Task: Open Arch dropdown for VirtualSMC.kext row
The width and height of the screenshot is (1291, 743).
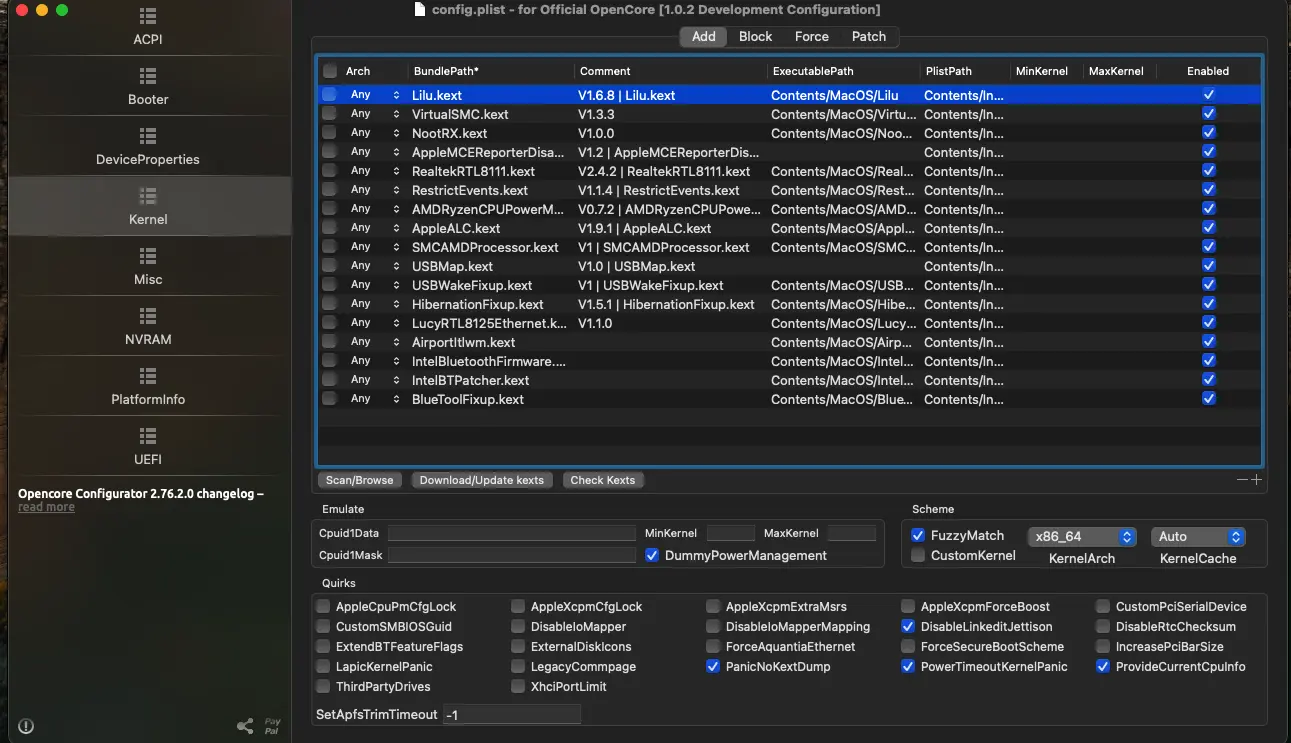Action: (x=374, y=114)
